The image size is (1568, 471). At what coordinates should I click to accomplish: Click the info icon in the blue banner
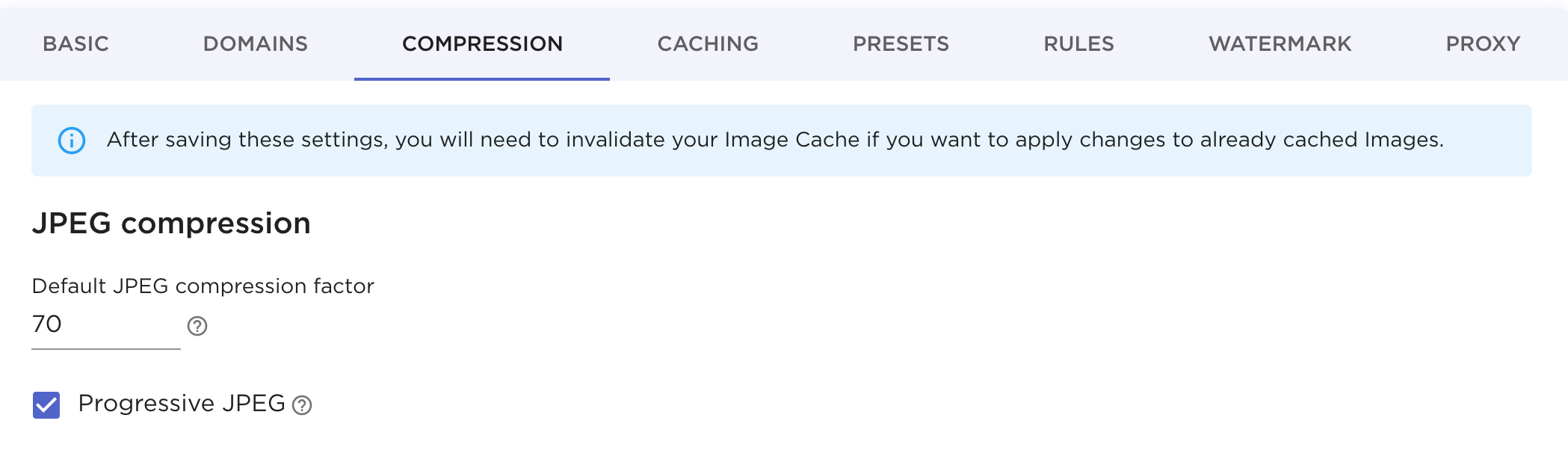pyautogui.click(x=72, y=141)
